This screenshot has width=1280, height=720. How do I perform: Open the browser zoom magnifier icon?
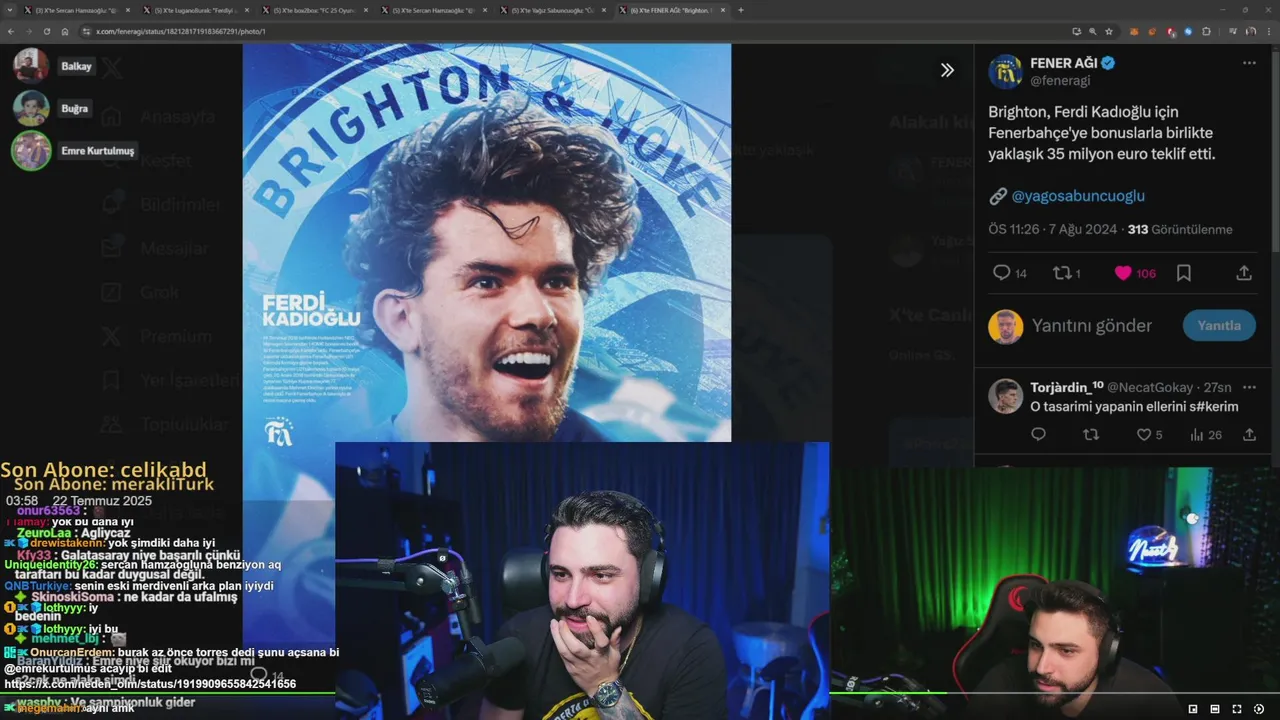coord(1093,31)
